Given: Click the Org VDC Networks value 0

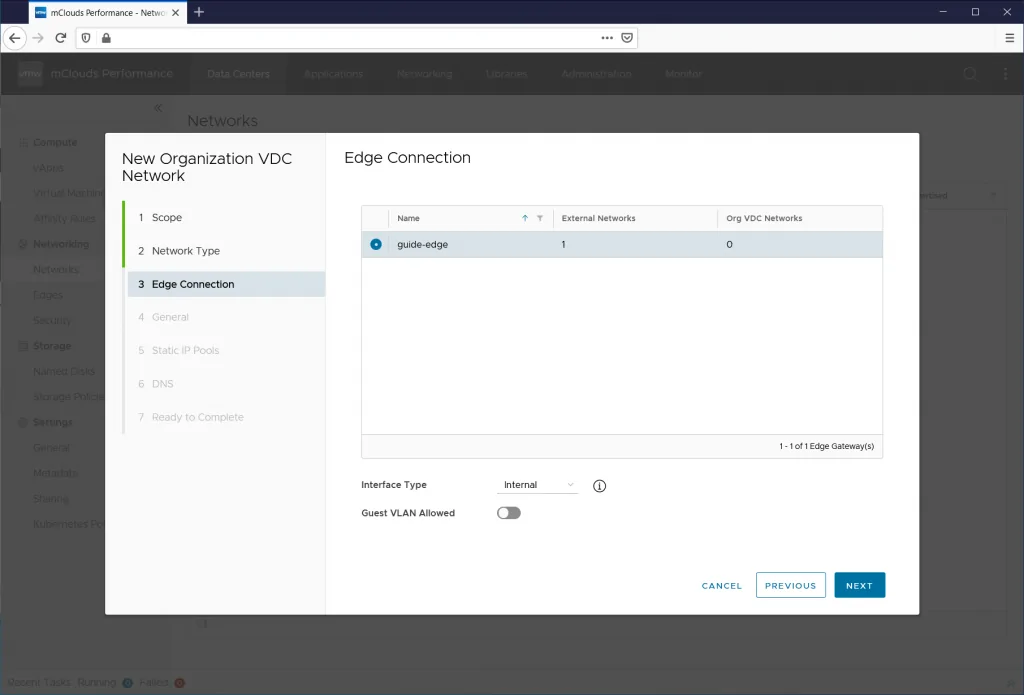Looking at the screenshot, I should [729, 244].
